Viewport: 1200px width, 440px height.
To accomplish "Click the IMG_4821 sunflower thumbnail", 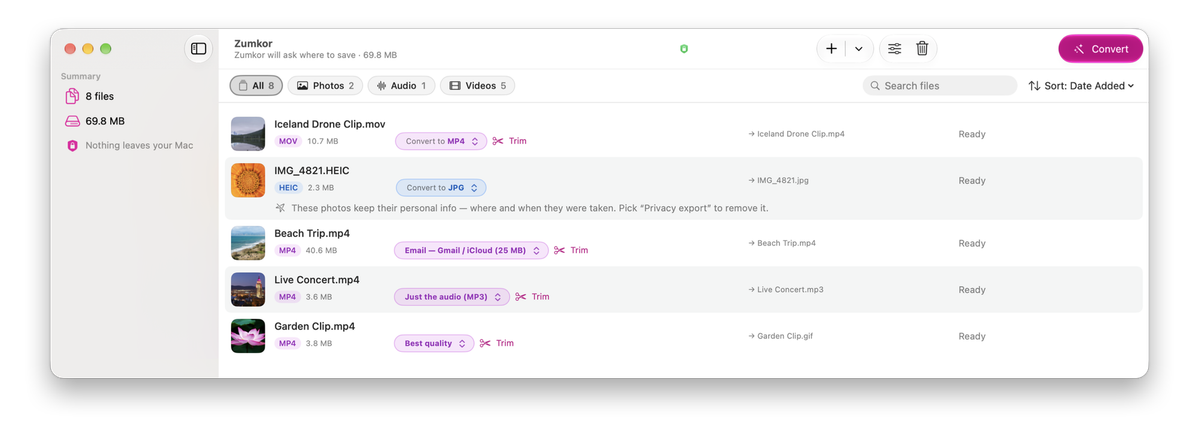I will (248, 180).
